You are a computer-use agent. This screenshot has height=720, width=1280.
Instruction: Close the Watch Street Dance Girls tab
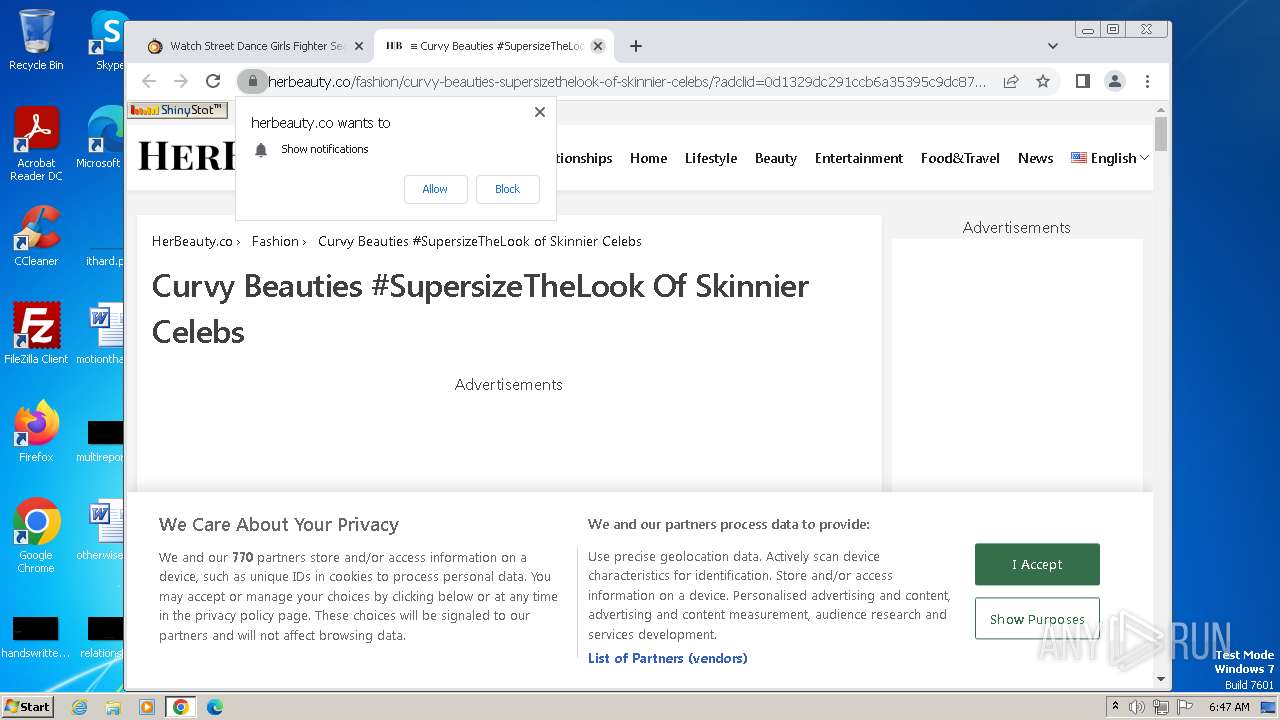point(358,46)
